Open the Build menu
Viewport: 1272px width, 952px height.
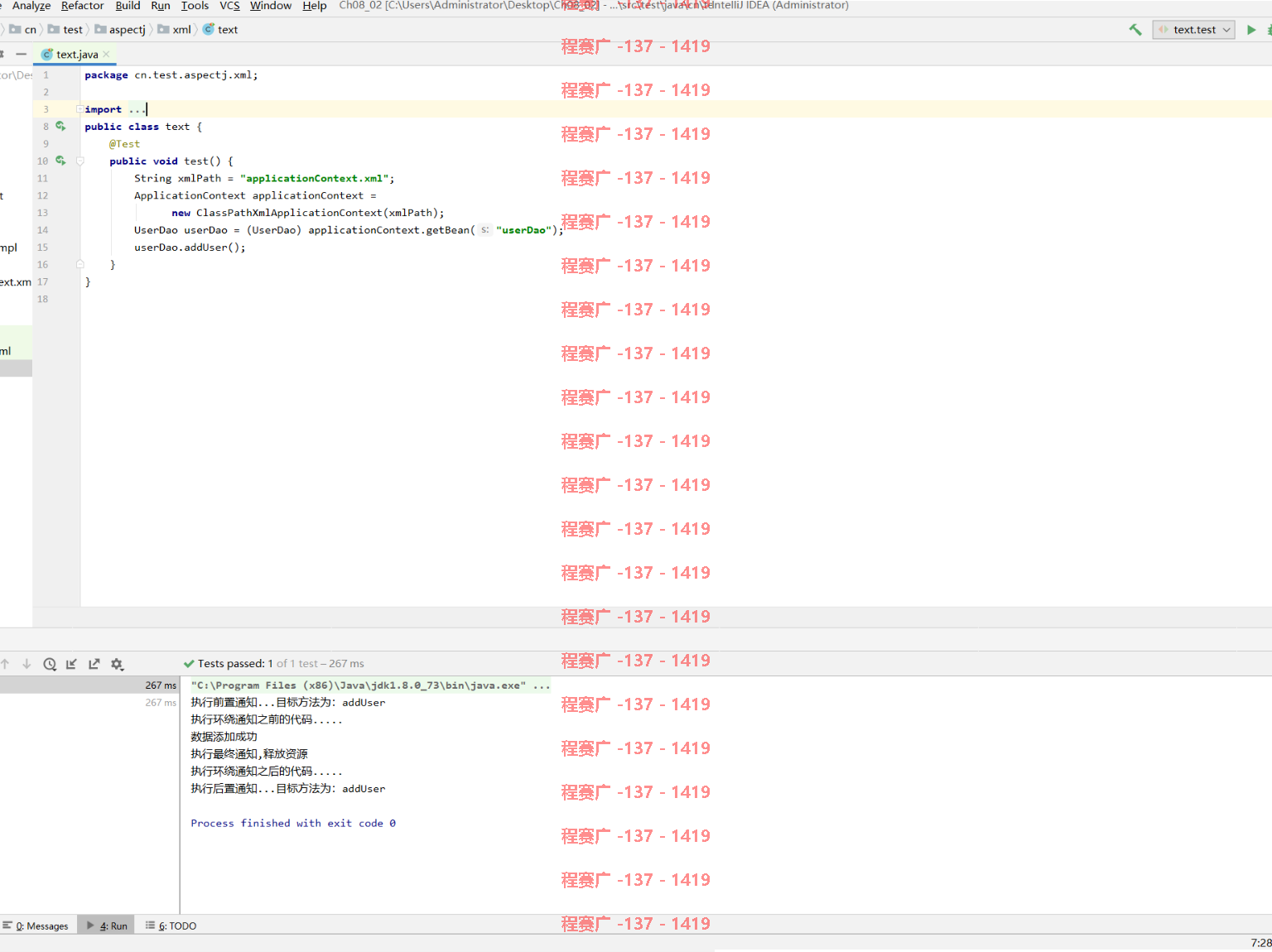click(128, 6)
